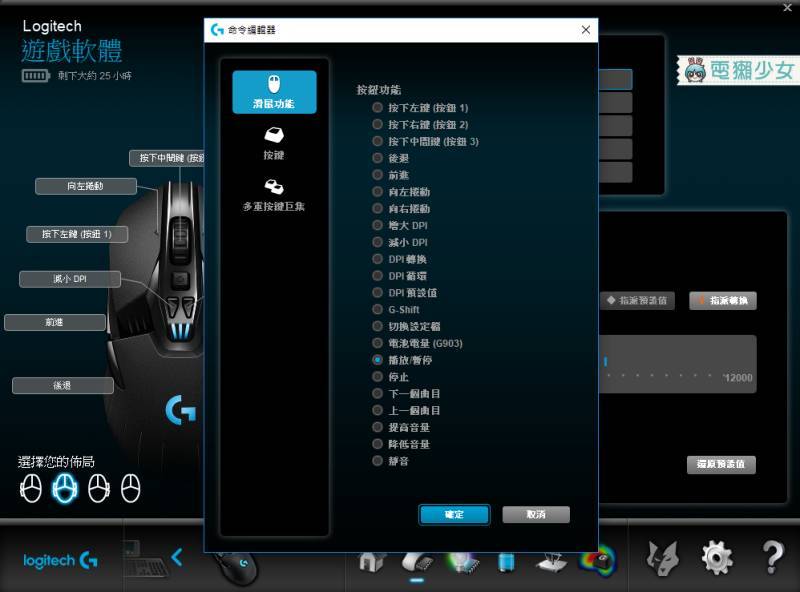Image resolution: width=800 pixels, height=592 pixels.
Task: Select 上一個曲目 previous track option
Action: click(x=377, y=411)
